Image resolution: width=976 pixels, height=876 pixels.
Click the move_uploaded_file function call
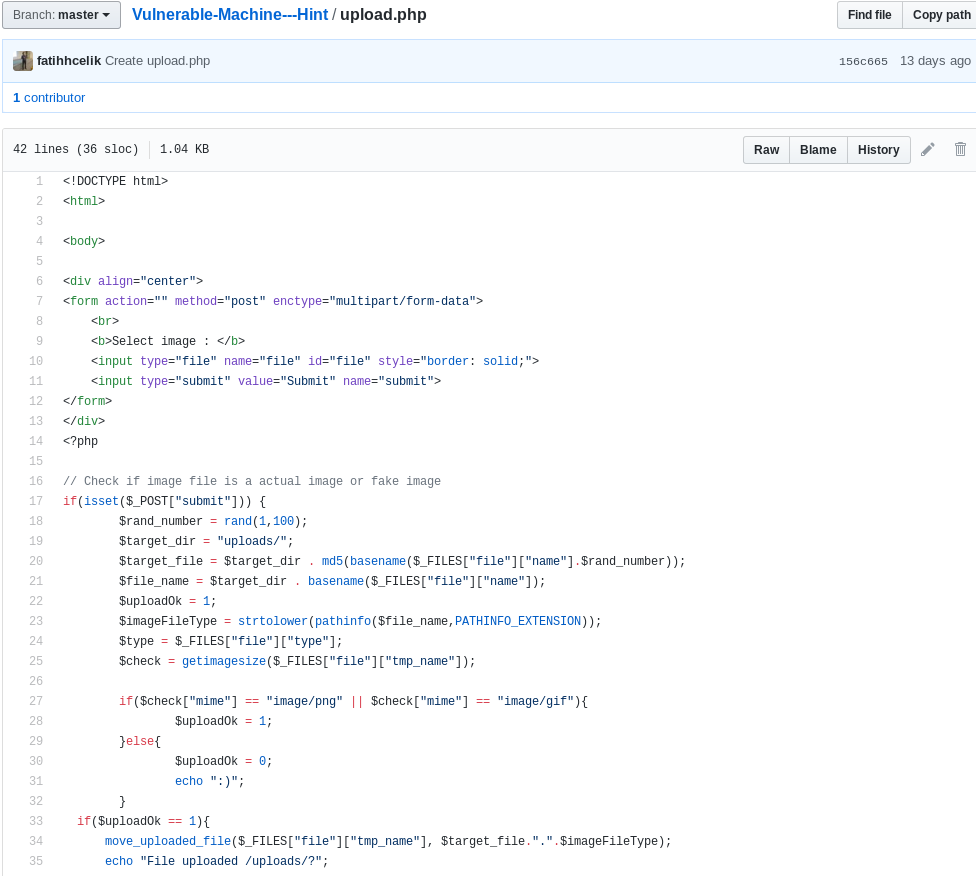(168, 841)
